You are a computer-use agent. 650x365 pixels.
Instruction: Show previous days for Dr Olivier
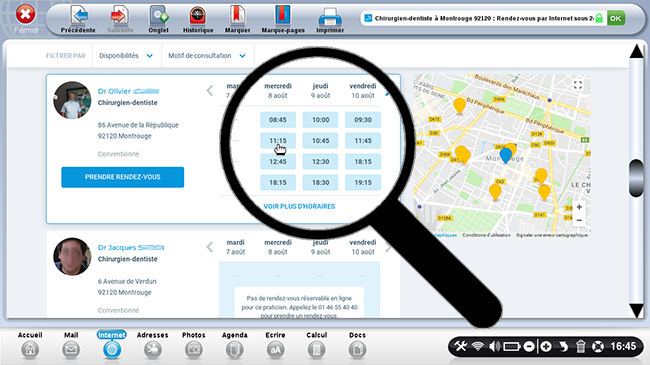point(210,90)
